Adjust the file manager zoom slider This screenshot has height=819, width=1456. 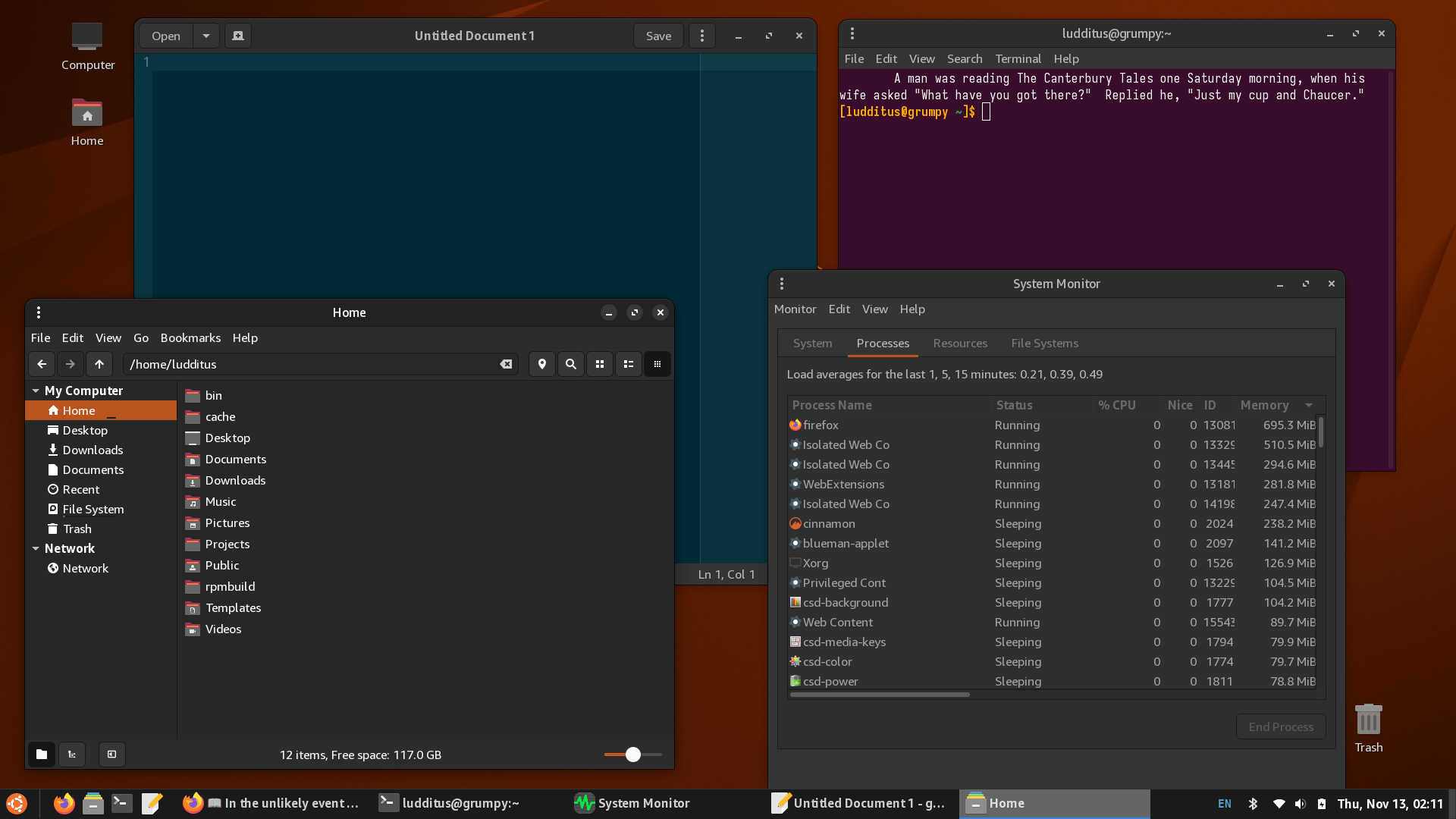coord(633,755)
